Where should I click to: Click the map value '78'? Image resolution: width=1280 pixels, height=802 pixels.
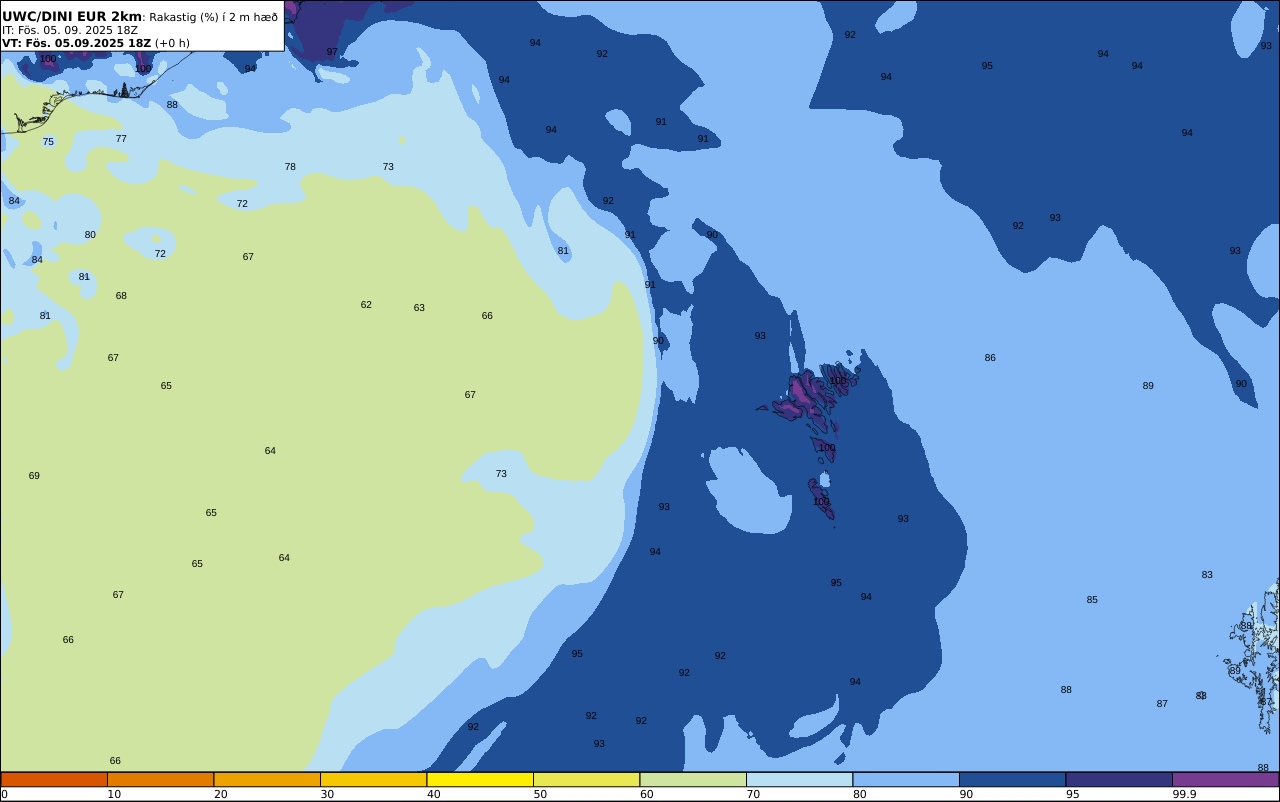290,167
